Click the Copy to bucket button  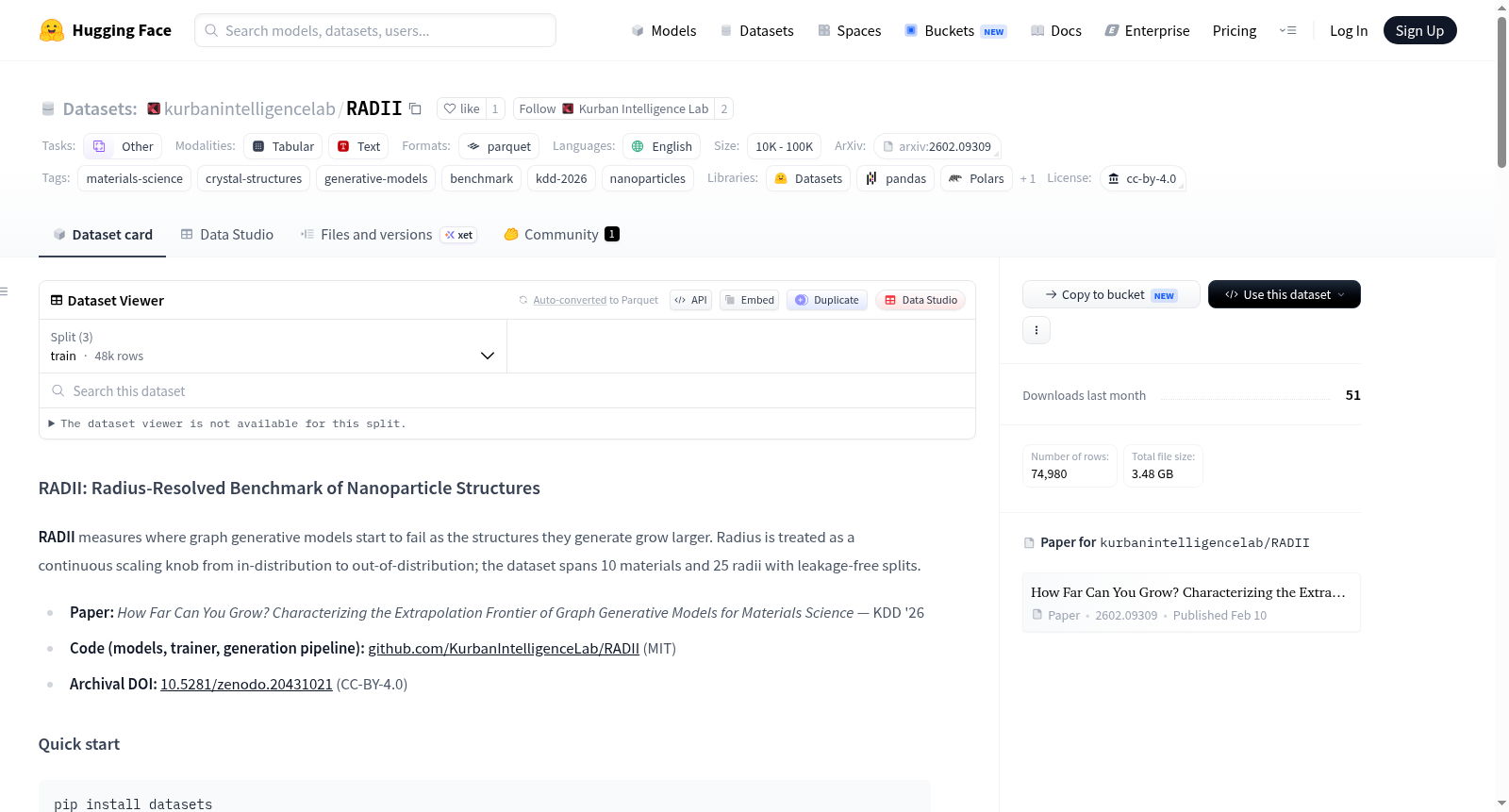point(1111,294)
